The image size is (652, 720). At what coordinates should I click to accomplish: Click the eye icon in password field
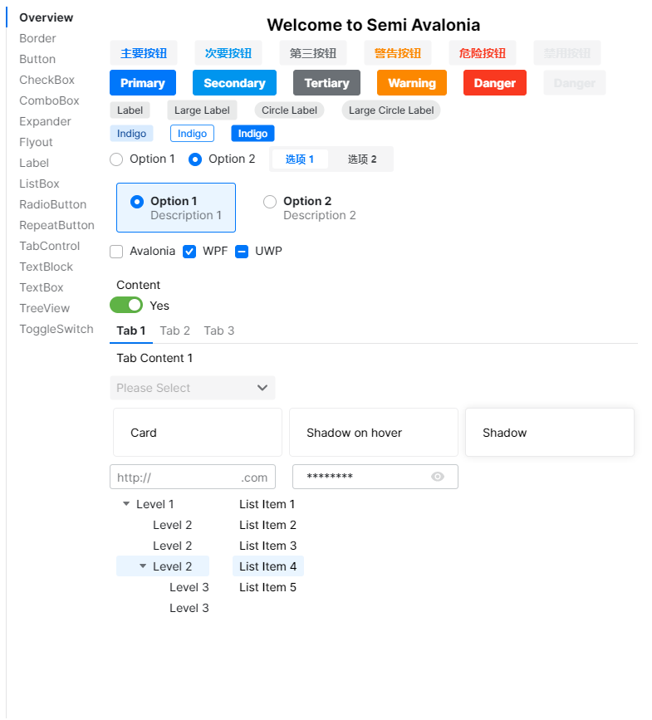(437, 477)
